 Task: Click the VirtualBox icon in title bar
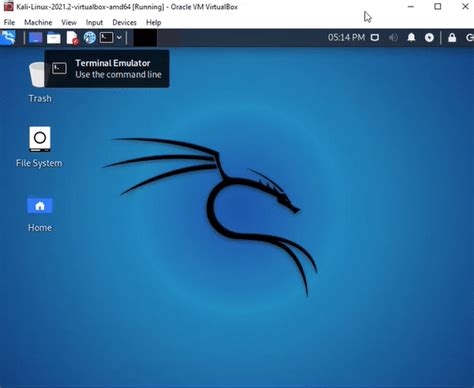[x=8, y=6]
